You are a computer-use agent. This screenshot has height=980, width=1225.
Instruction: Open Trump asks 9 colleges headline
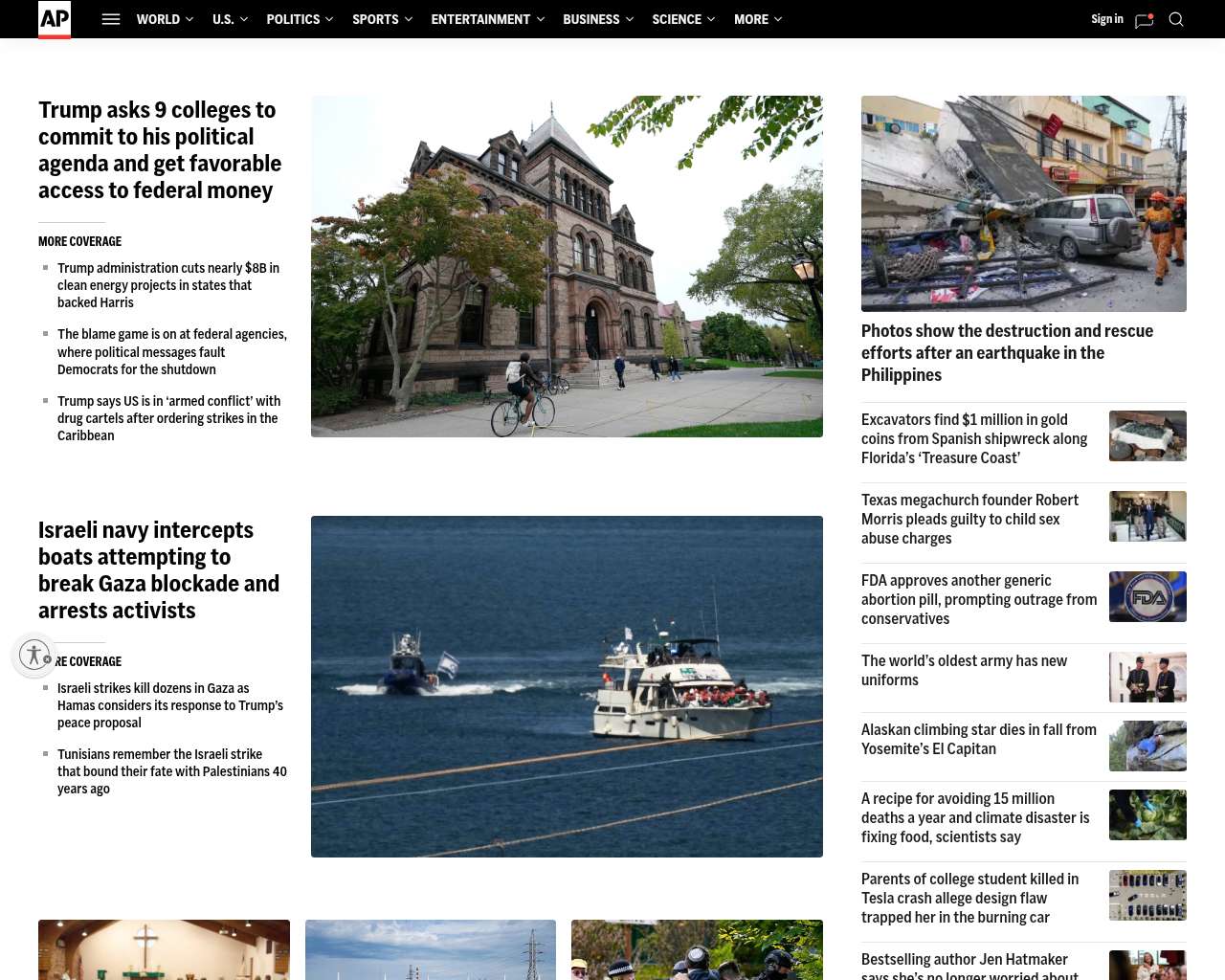[x=160, y=150]
